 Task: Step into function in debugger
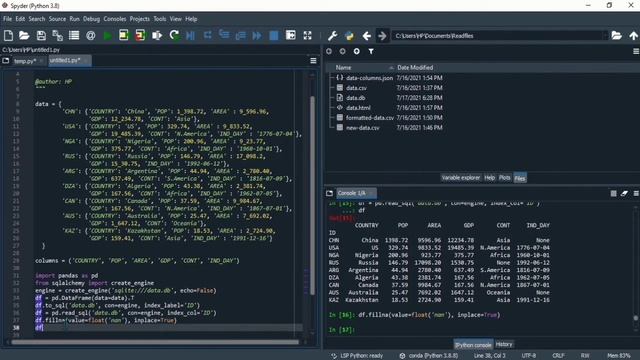point(224,35)
